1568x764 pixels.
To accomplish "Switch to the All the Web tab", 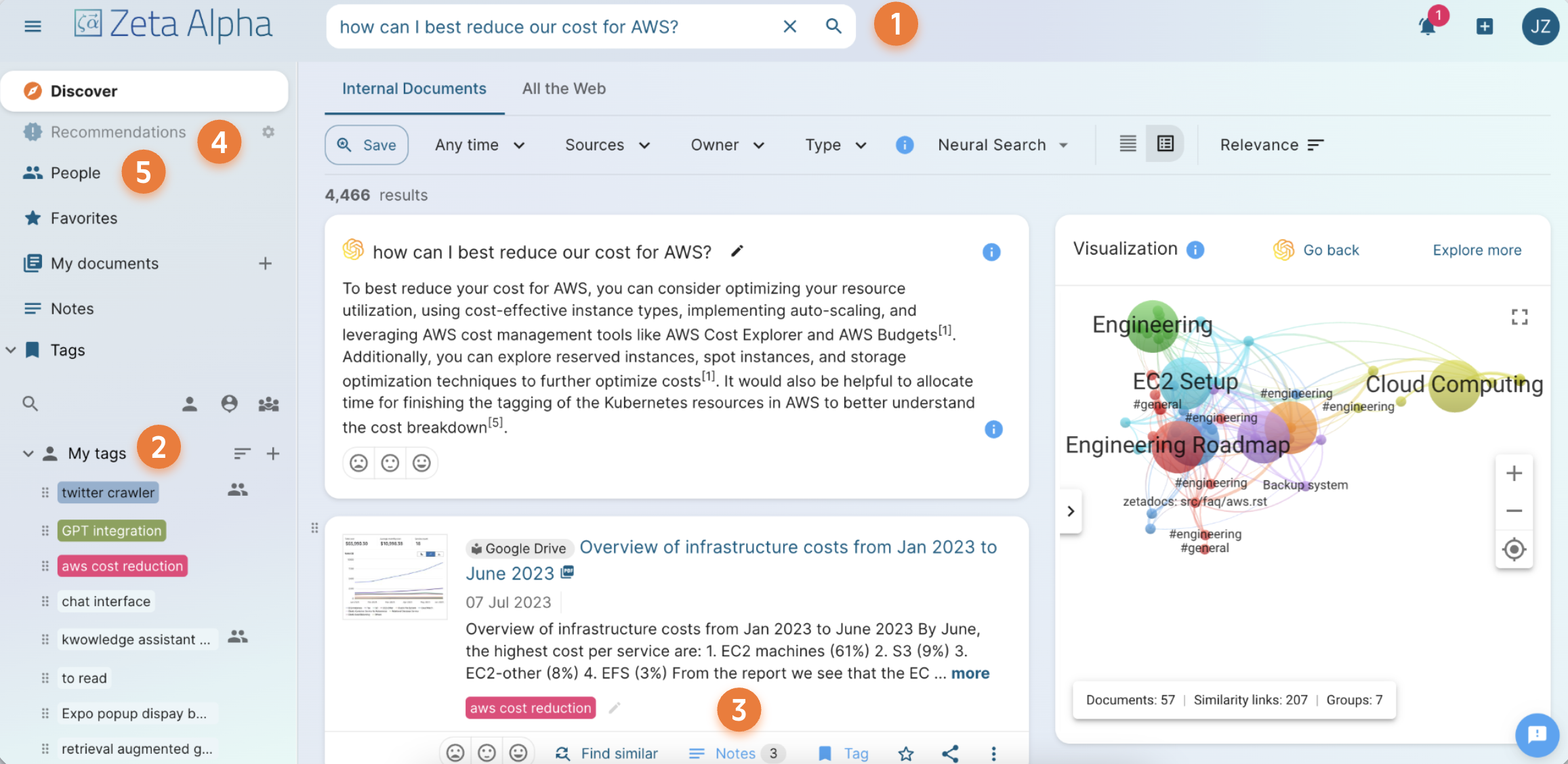I will (563, 89).
